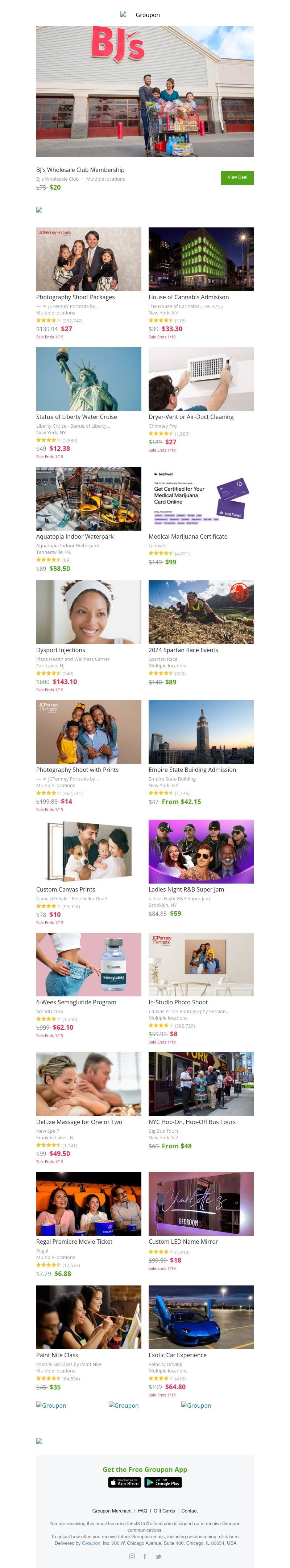Select the Medical Marijuana Certificate deal title
The height and width of the screenshot is (1568, 290).
click(188, 536)
